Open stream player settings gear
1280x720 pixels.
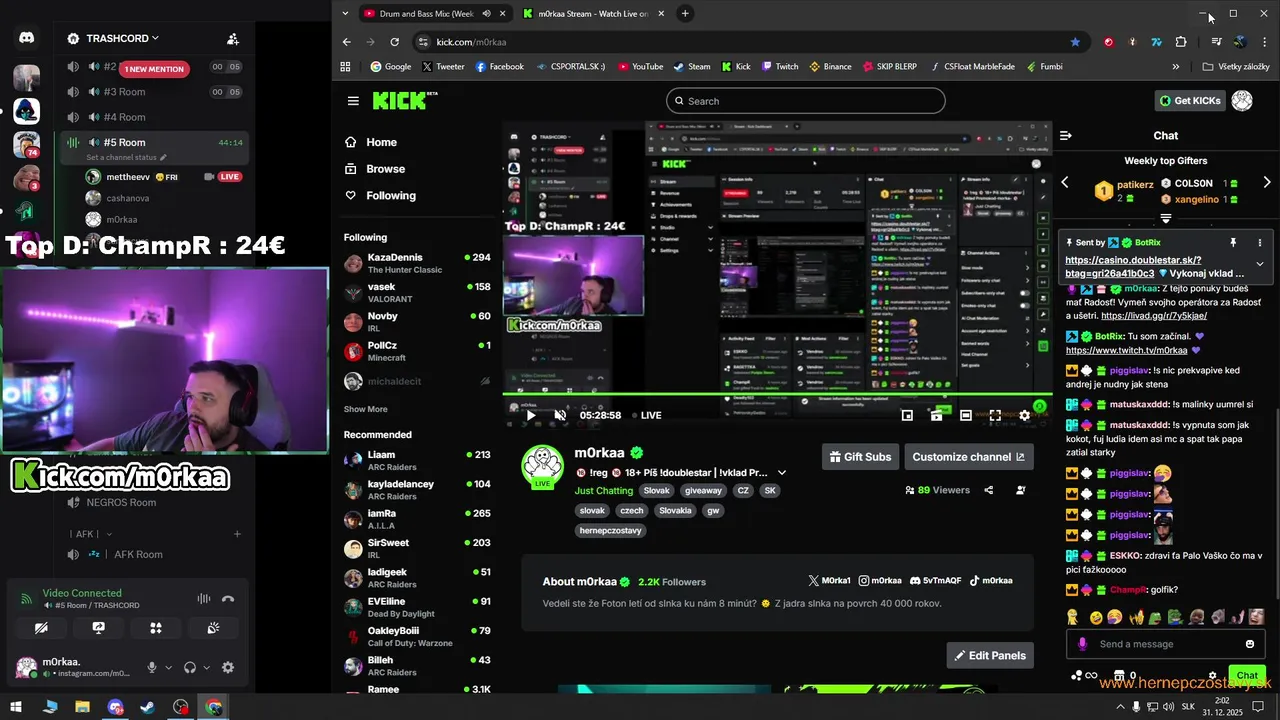[1024, 415]
